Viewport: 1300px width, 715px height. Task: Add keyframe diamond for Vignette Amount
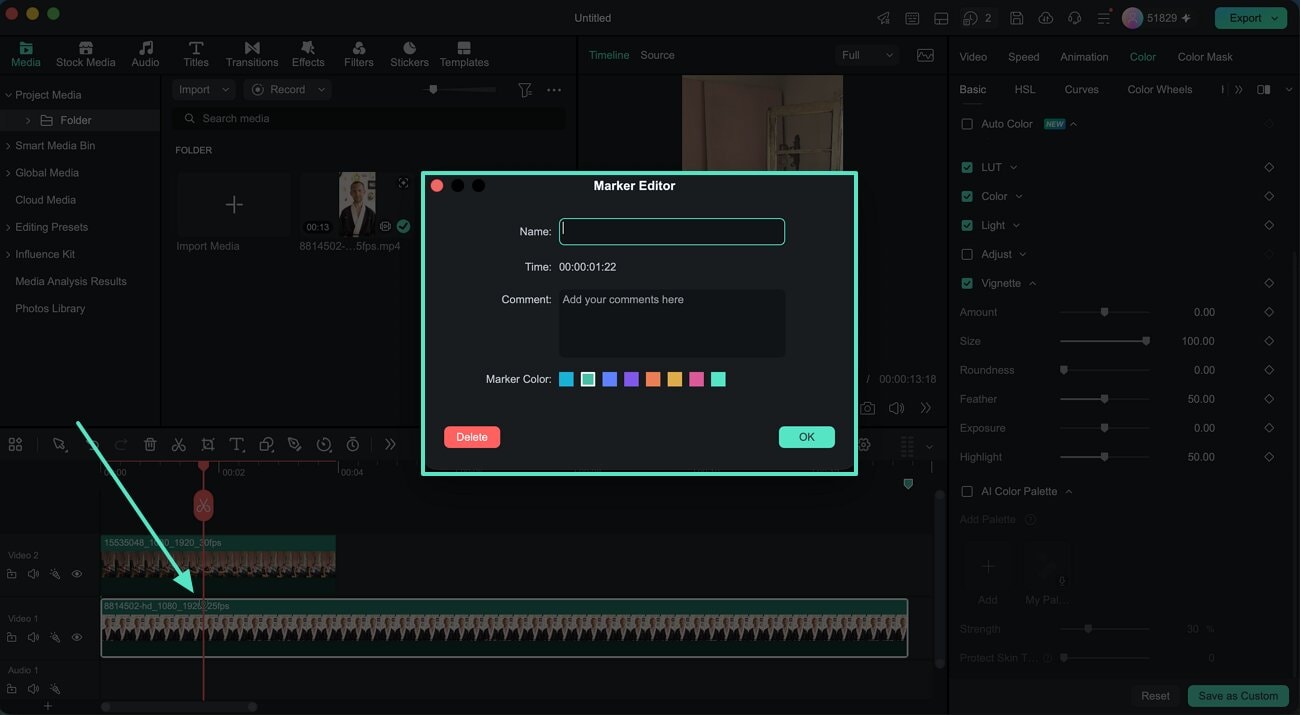pyautogui.click(x=1269, y=312)
